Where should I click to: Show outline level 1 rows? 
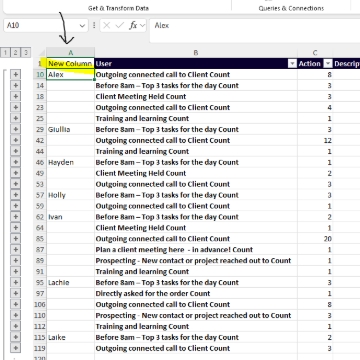(6, 52)
